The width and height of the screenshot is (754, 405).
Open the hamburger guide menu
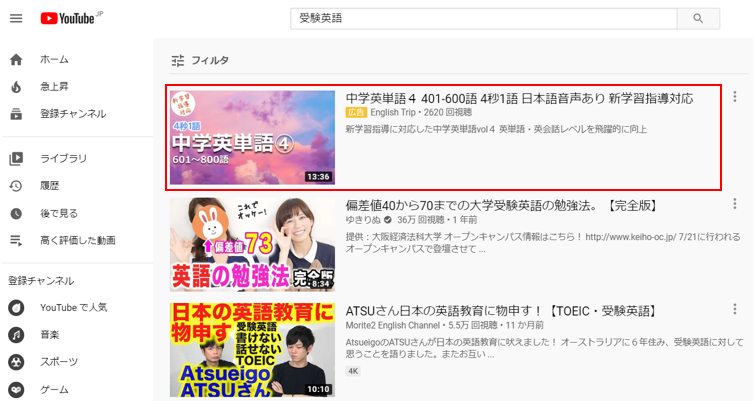click(16, 19)
